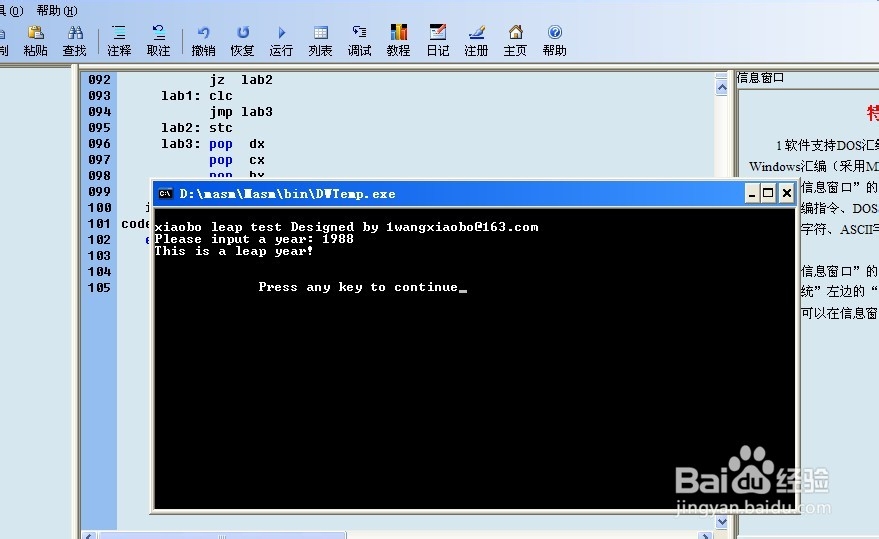This screenshot has width=879, height=539.
Task: Click 'Please input a year: 1988' line
Action: click(x=254, y=239)
